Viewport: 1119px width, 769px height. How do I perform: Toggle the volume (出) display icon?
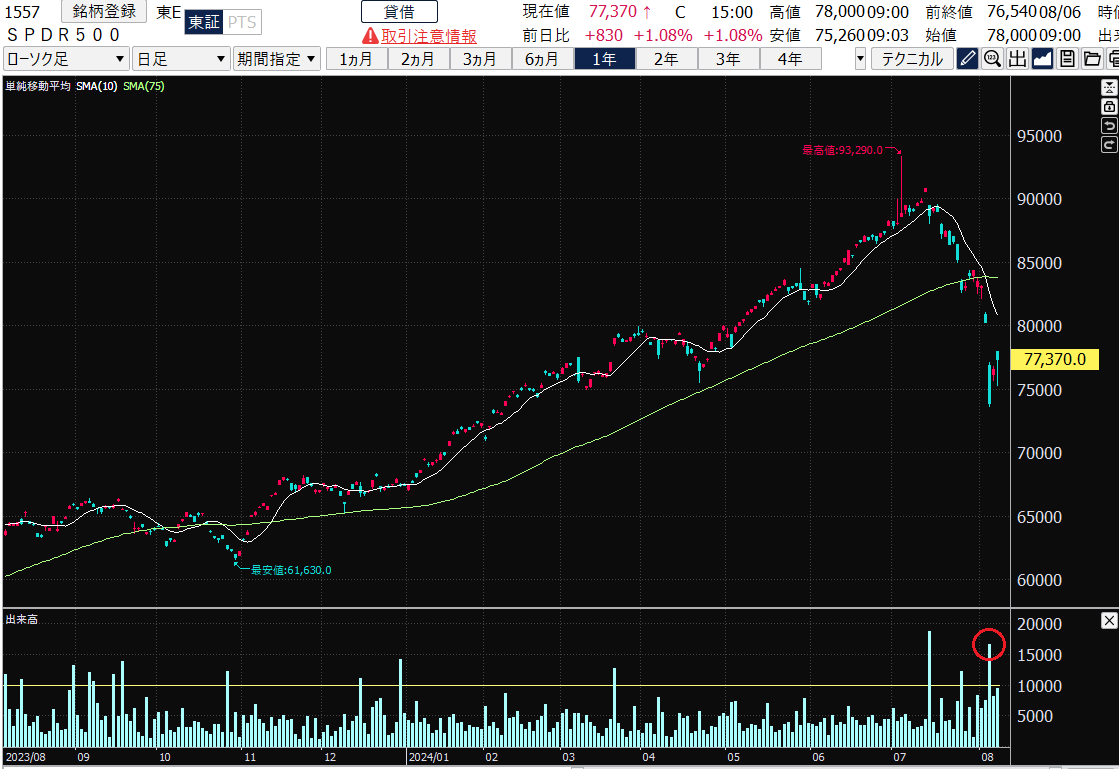(x=1017, y=58)
